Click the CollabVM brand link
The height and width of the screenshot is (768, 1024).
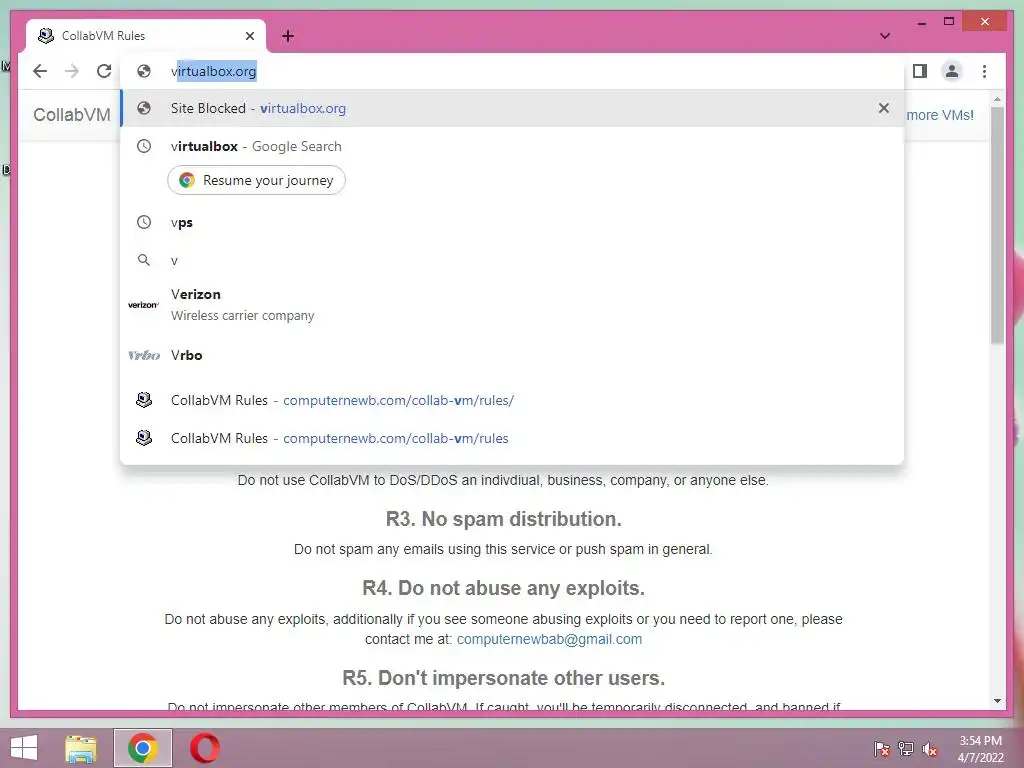coord(72,115)
